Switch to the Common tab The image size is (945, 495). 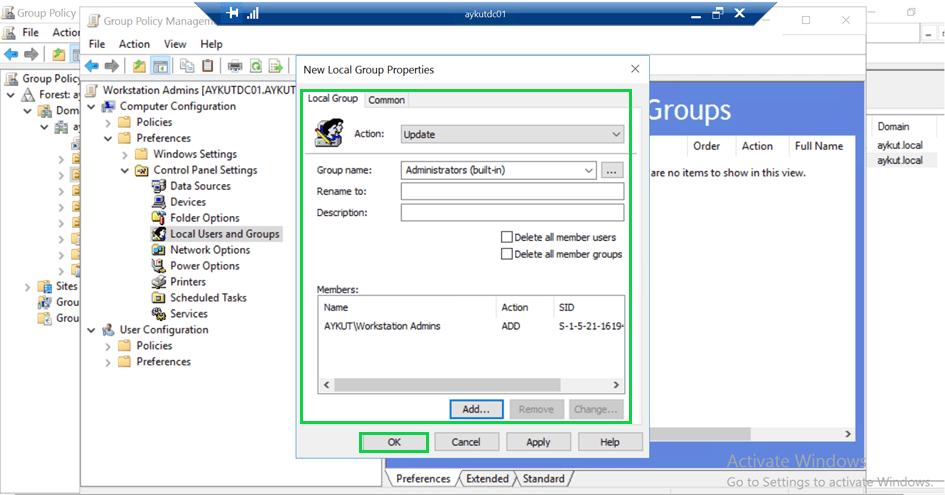coord(386,100)
